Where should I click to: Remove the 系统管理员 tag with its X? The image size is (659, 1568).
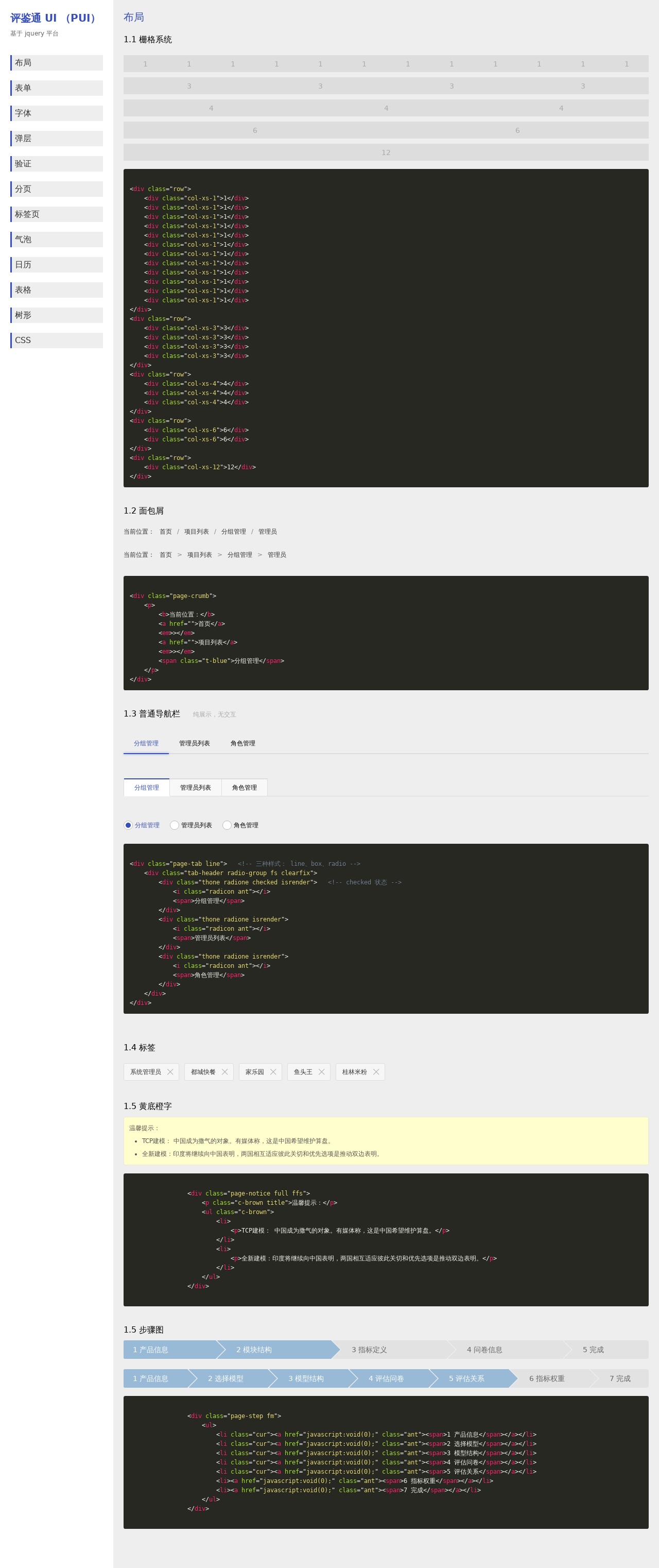tap(170, 1072)
